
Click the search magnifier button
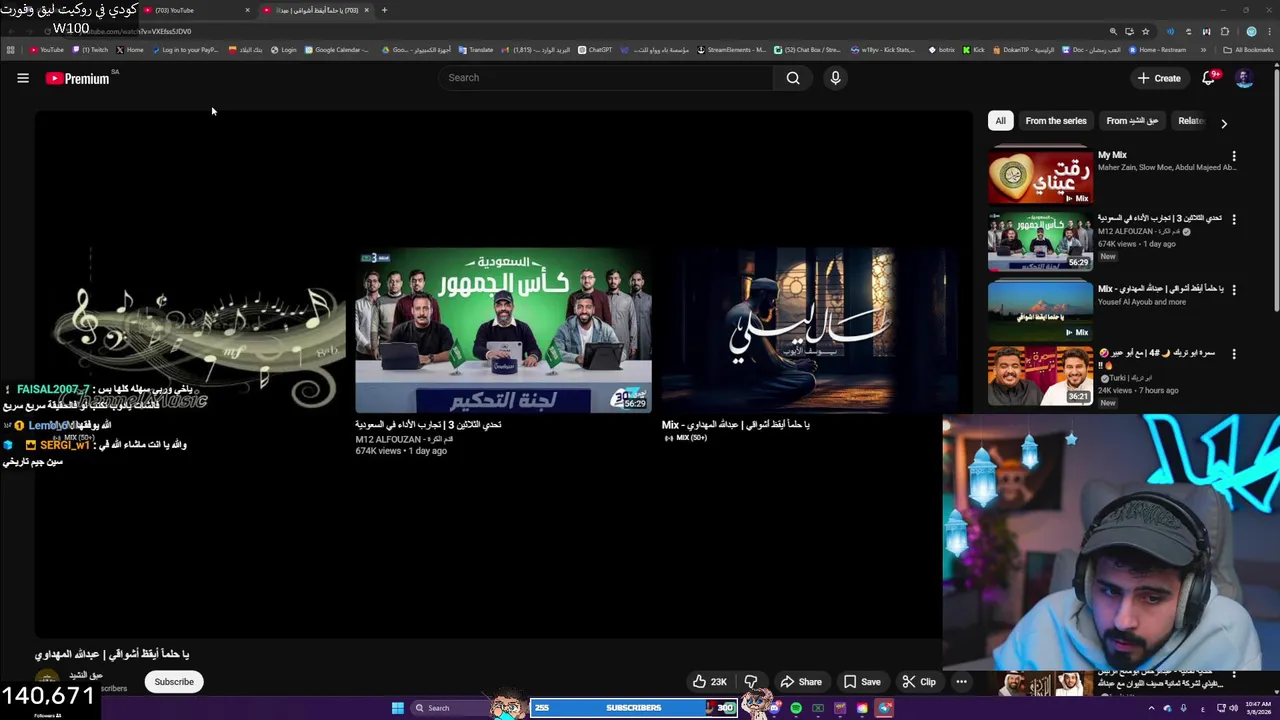[x=793, y=78]
